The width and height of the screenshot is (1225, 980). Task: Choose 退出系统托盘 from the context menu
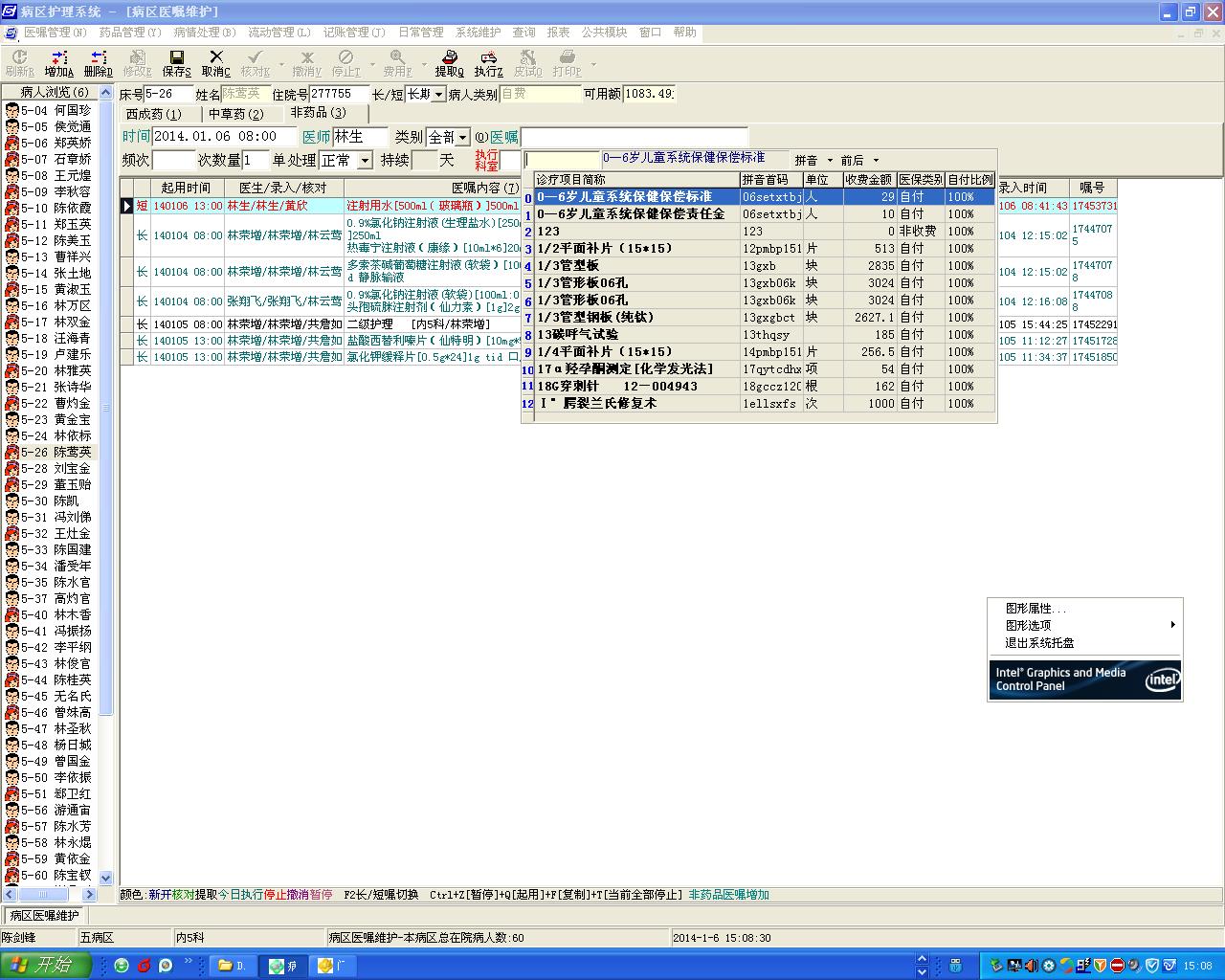(1039, 643)
